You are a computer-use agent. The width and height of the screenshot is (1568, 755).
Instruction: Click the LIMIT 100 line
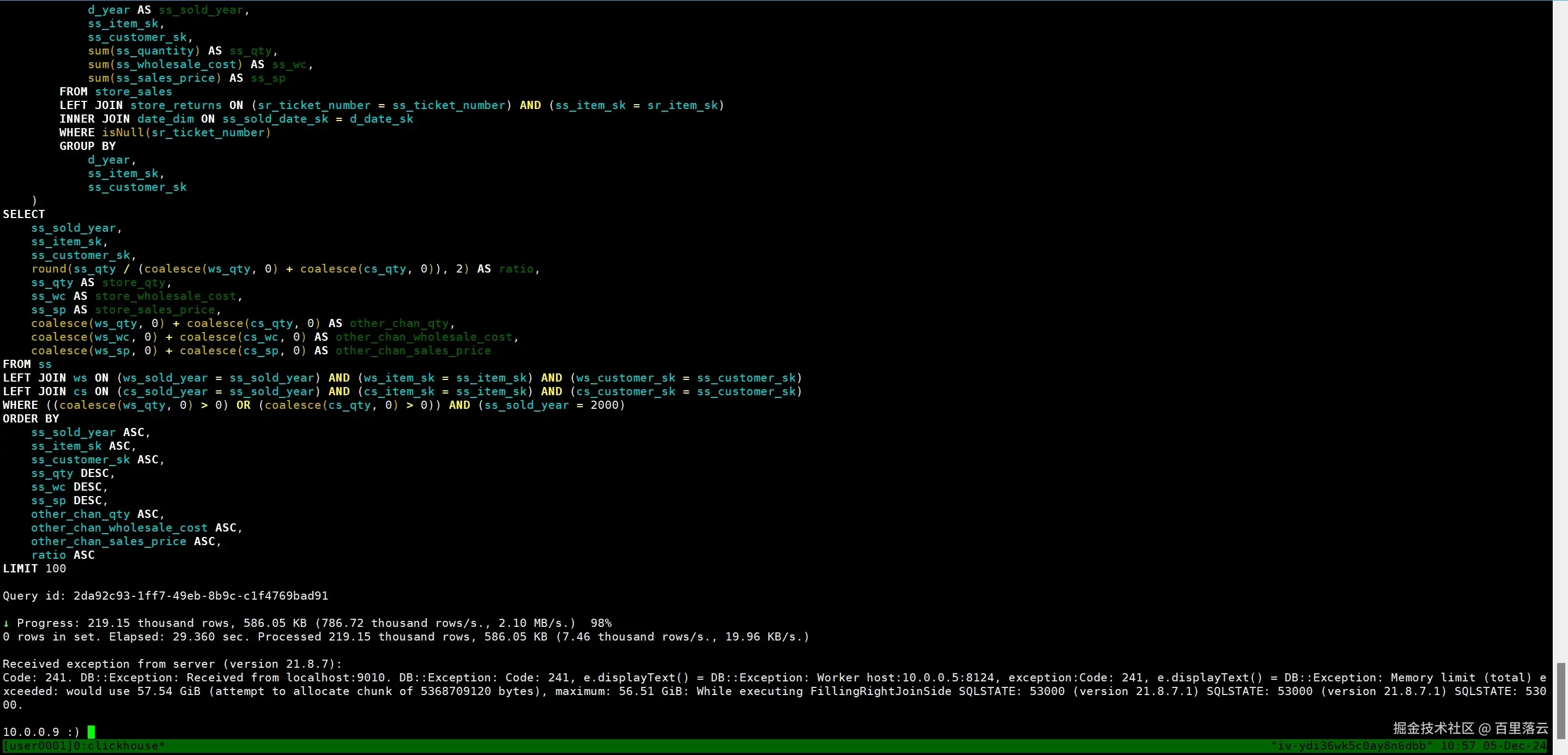point(35,568)
